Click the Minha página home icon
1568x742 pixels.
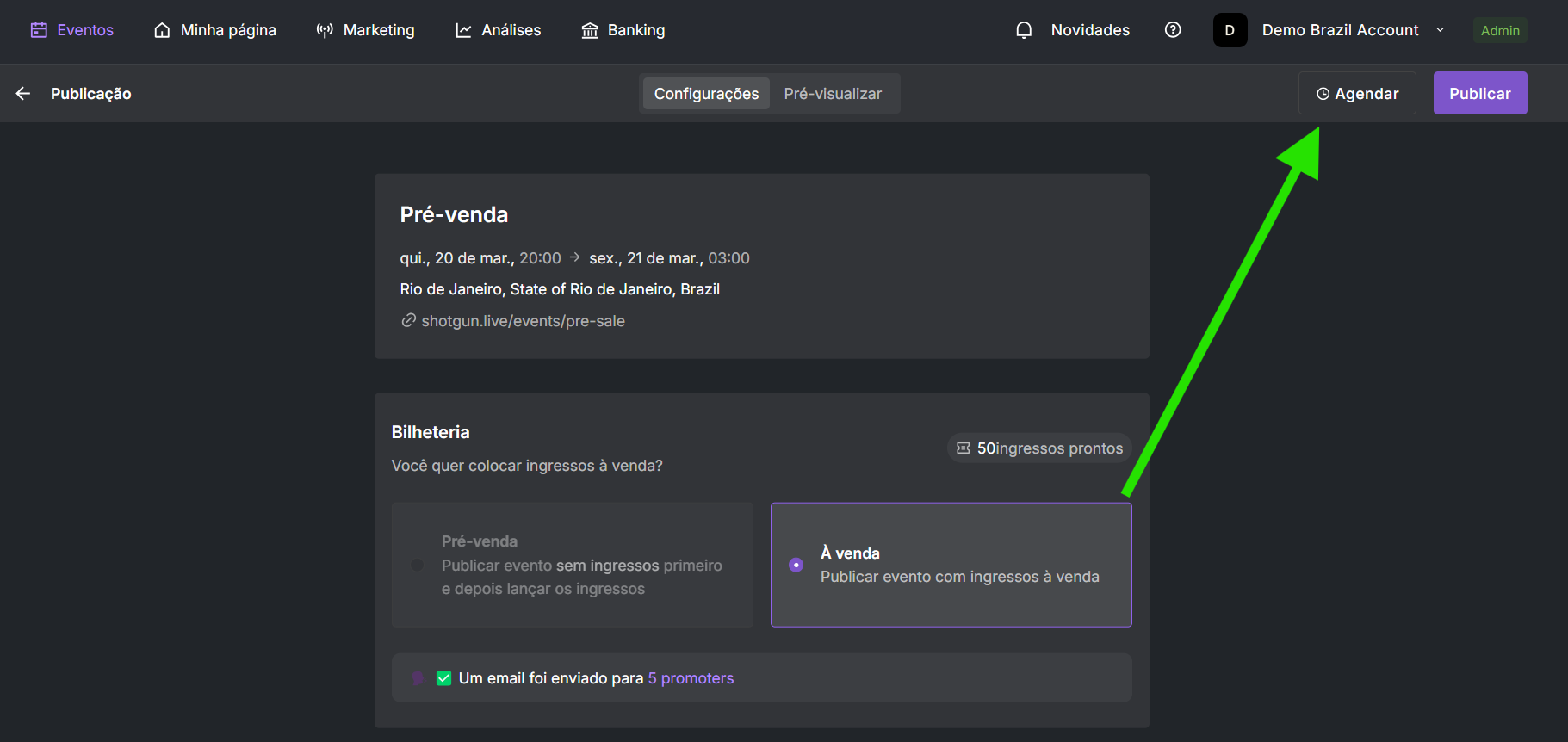(x=162, y=30)
